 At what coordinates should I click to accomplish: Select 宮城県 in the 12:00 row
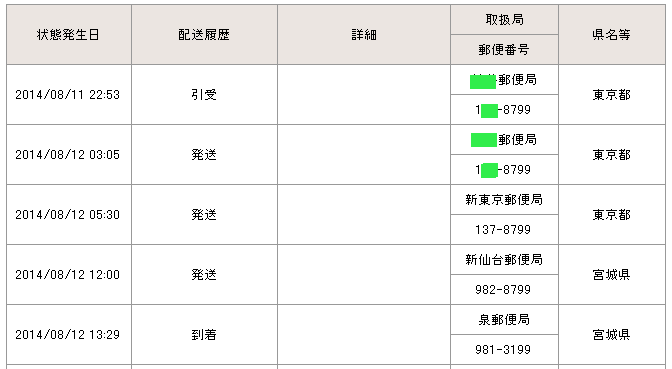(x=612, y=275)
